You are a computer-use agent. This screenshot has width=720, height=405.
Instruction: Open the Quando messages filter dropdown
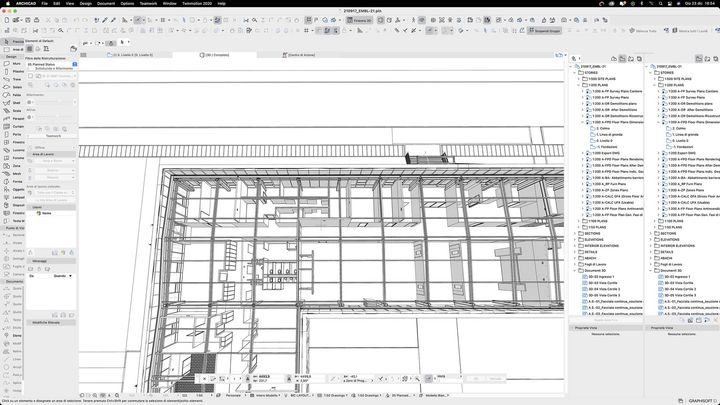click(63, 276)
